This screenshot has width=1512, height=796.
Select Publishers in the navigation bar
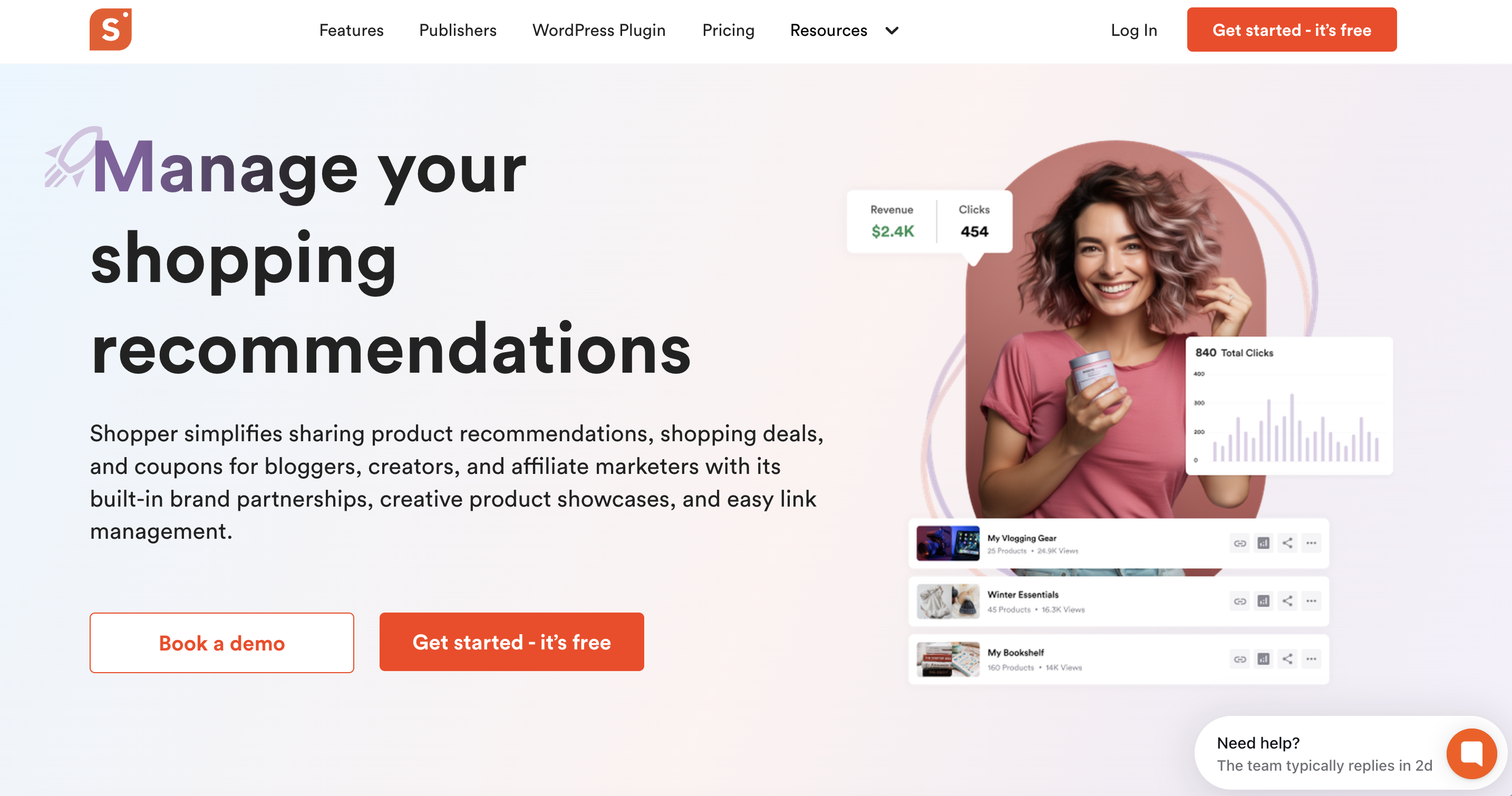[x=457, y=31]
